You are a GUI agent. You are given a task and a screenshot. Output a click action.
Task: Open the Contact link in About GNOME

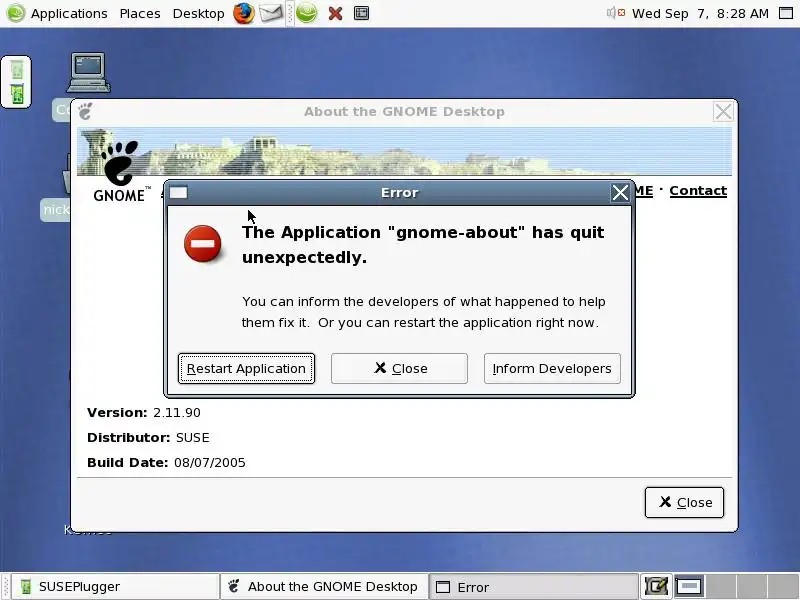[x=698, y=191]
